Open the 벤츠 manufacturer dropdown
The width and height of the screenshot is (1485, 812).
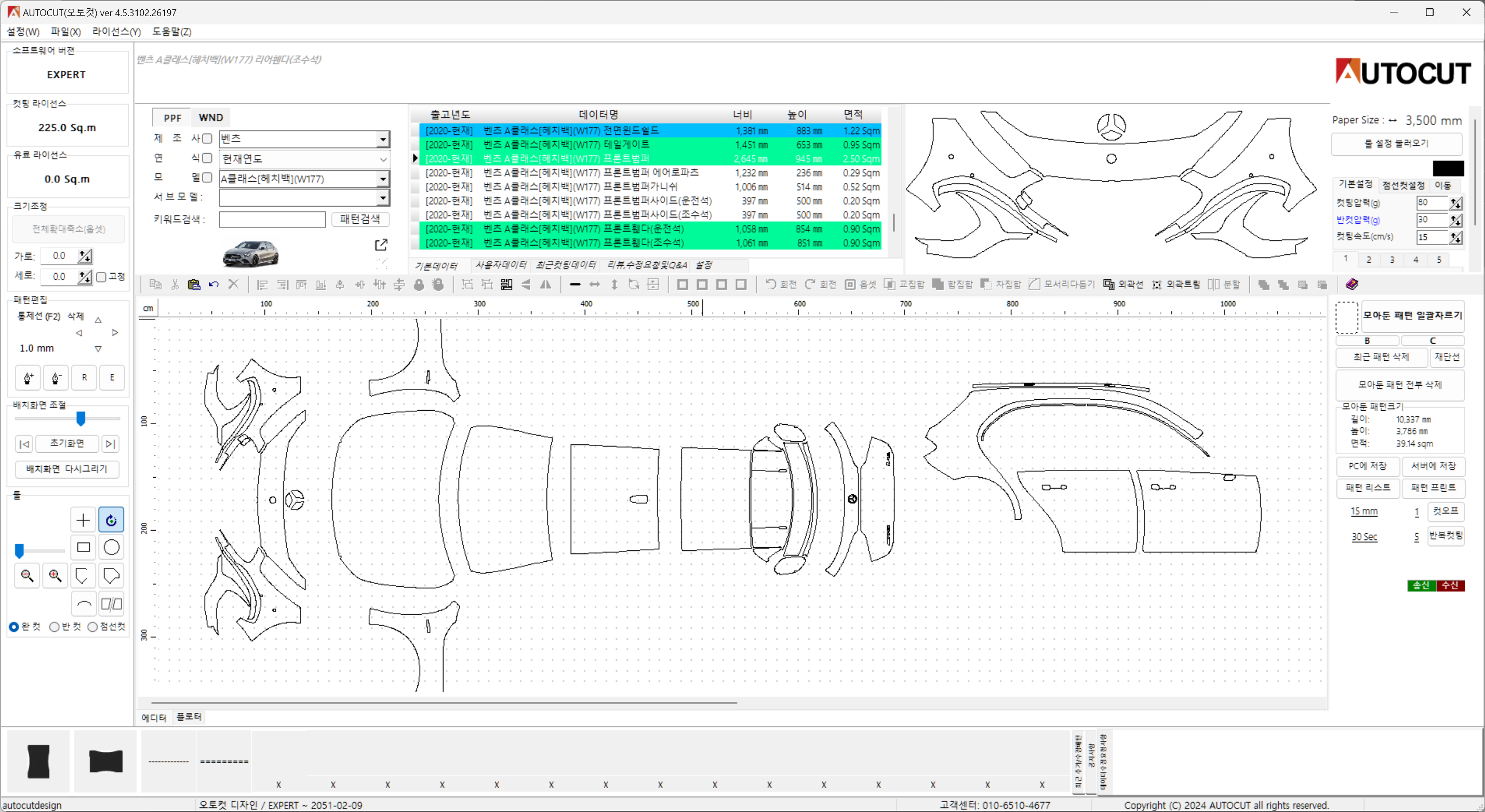(x=383, y=139)
